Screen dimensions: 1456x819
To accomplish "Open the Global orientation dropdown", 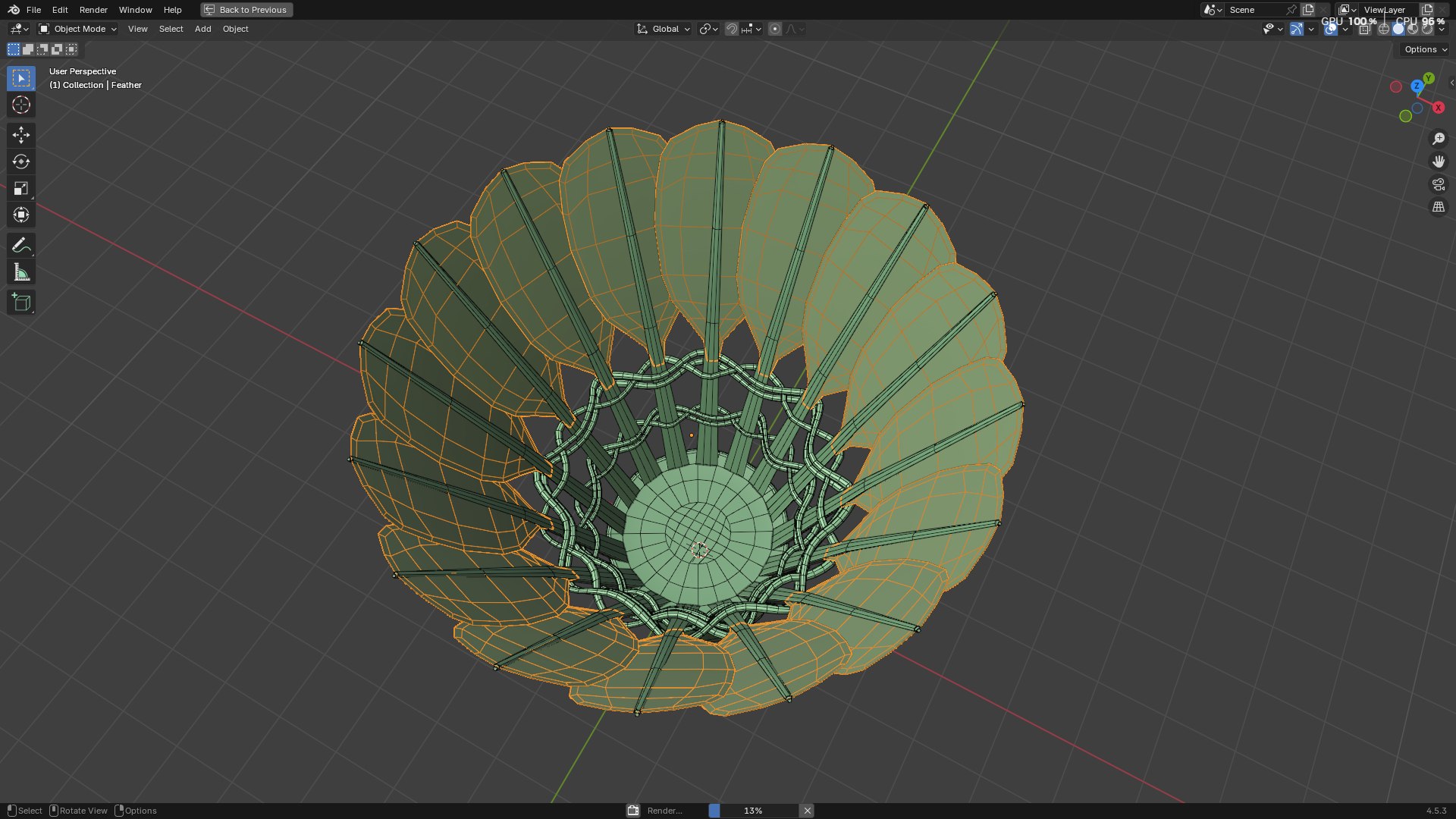I will (x=664, y=29).
